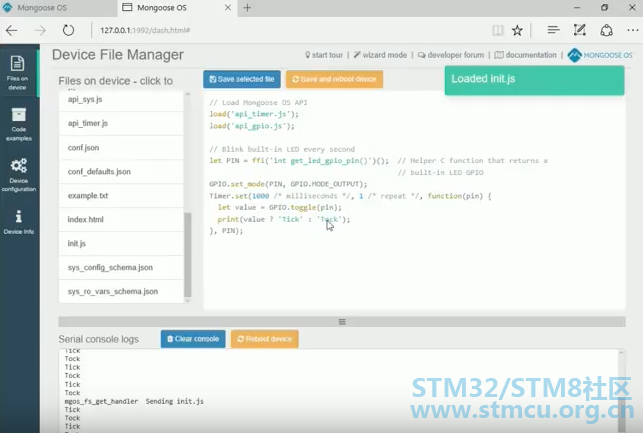Open Device configuration sidebar panel
Screen dimensions: 643x433
tap(18, 175)
